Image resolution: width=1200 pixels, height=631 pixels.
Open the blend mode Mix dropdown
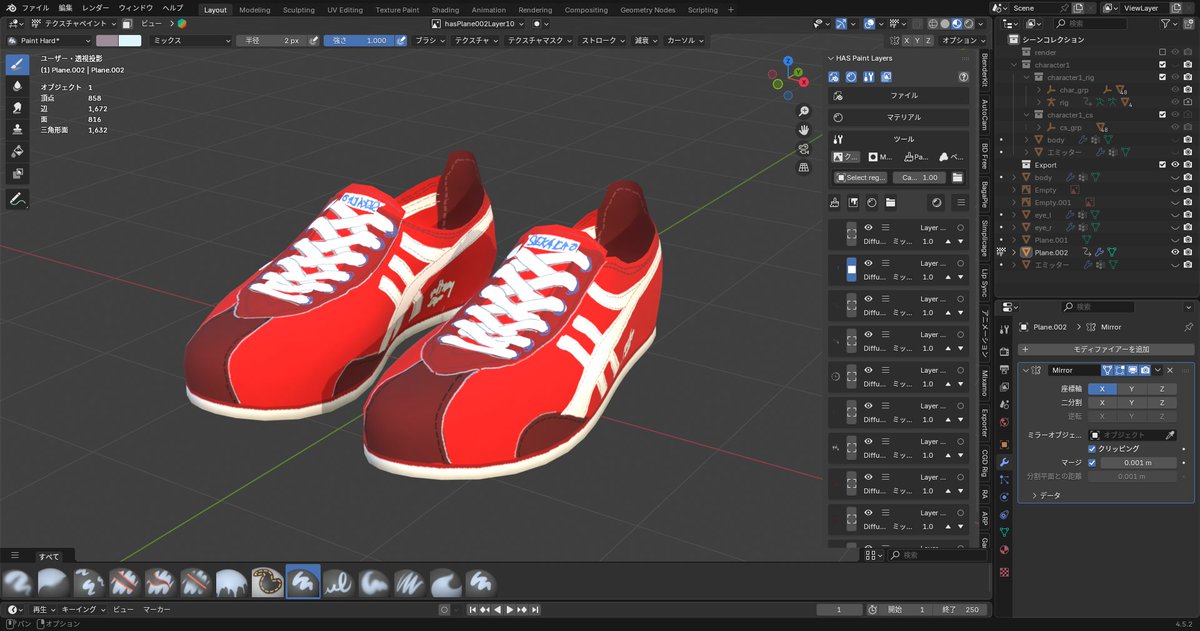(x=191, y=41)
